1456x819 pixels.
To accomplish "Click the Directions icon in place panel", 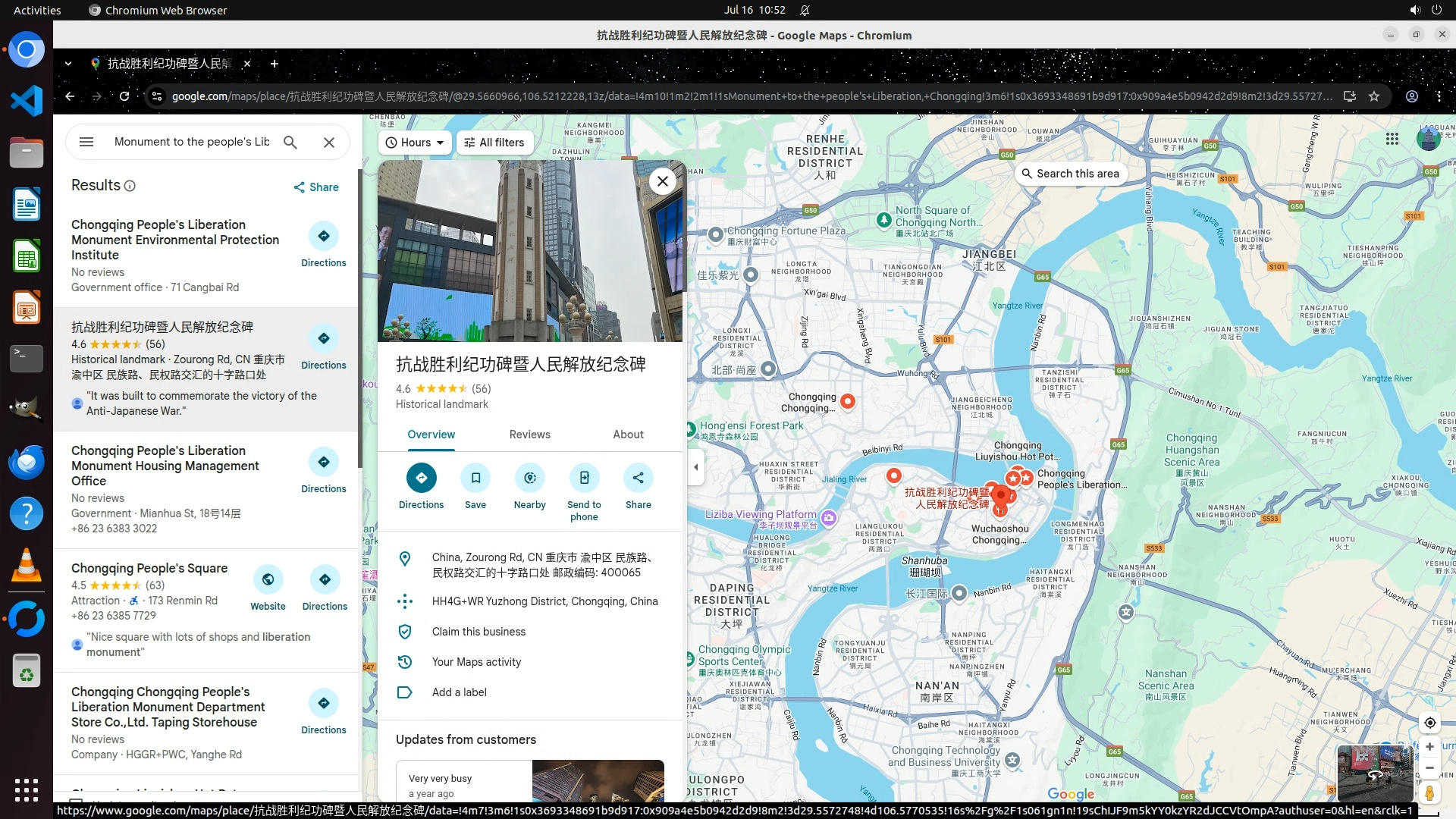I will coord(421,478).
